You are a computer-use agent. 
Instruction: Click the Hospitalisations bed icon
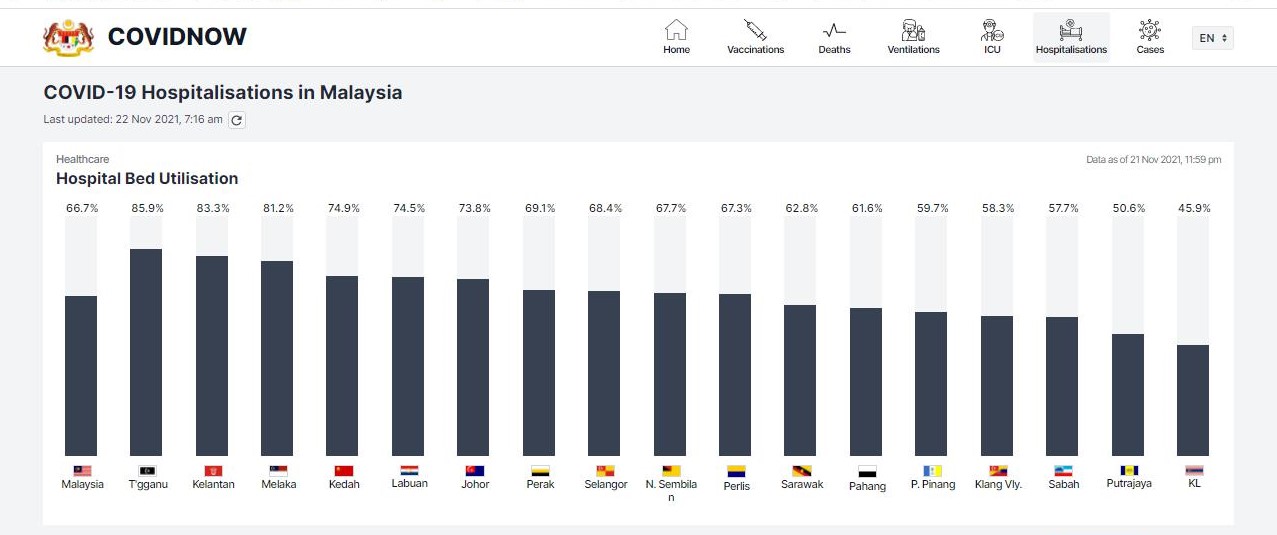[1071, 28]
